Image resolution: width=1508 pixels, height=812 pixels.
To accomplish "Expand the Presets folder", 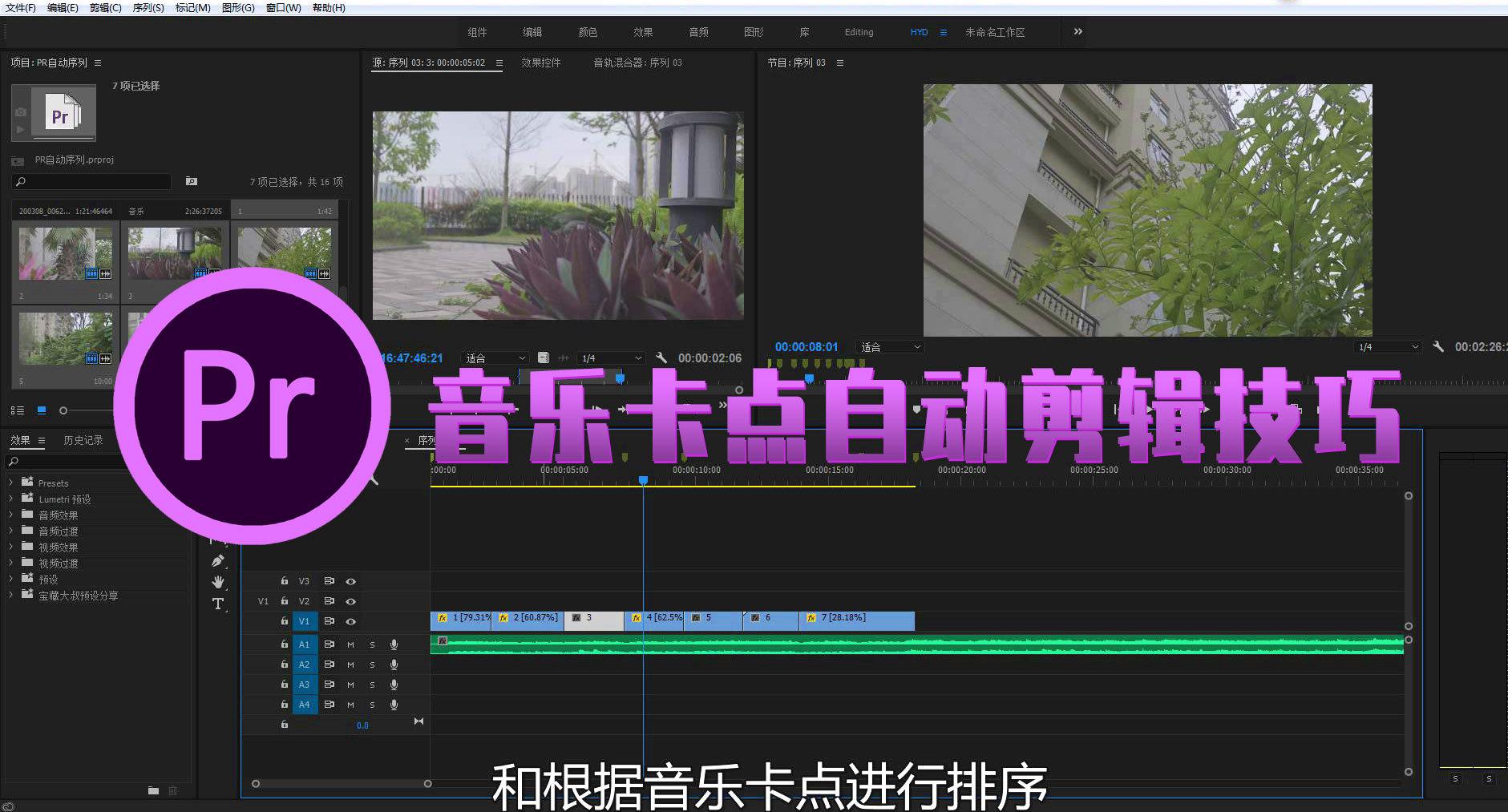I will [10, 483].
